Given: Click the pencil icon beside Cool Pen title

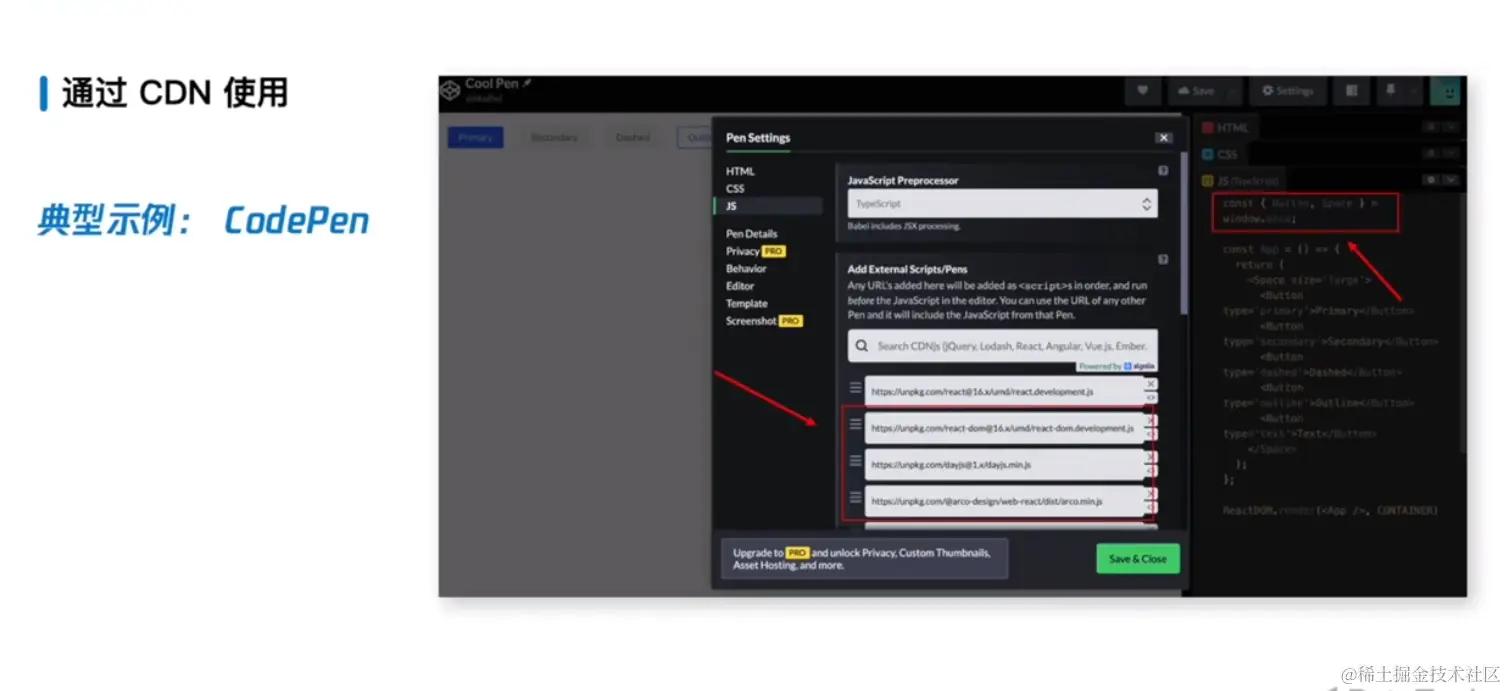Looking at the screenshot, I should (527, 84).
